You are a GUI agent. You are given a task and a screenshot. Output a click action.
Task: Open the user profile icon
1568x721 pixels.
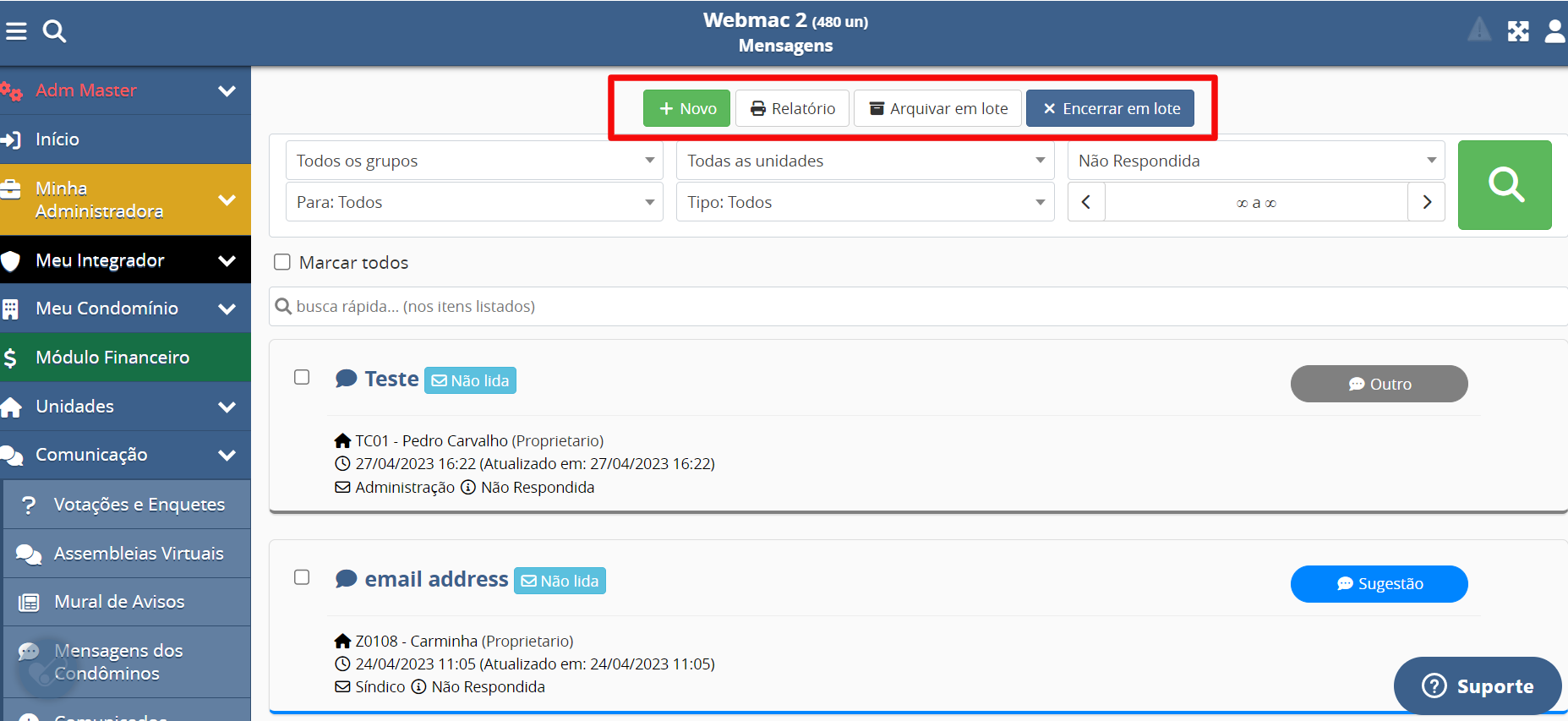(1554, 31)
